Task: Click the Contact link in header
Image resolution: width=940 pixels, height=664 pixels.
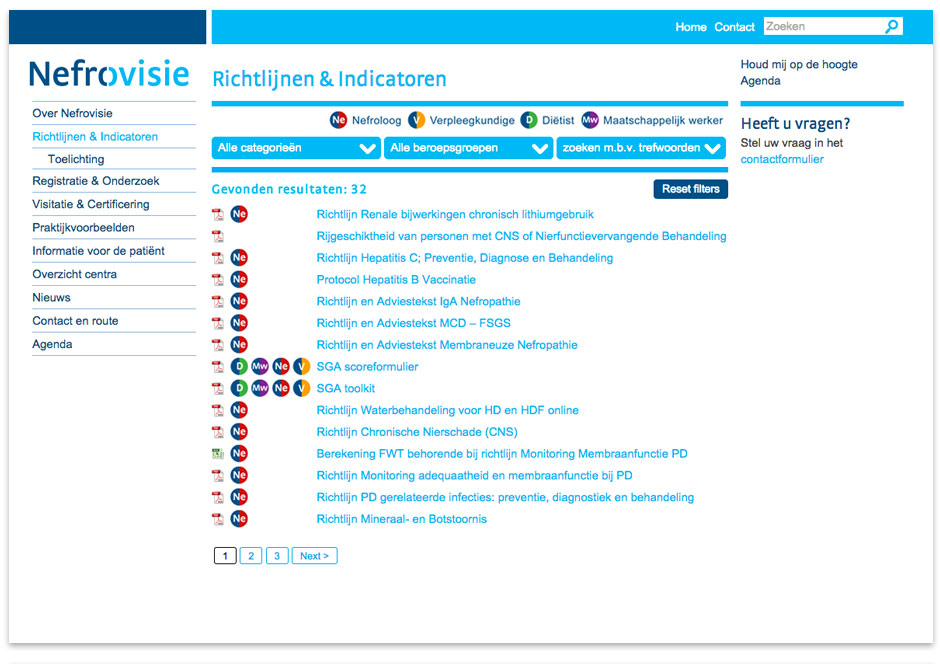Action: pos(734,27)
